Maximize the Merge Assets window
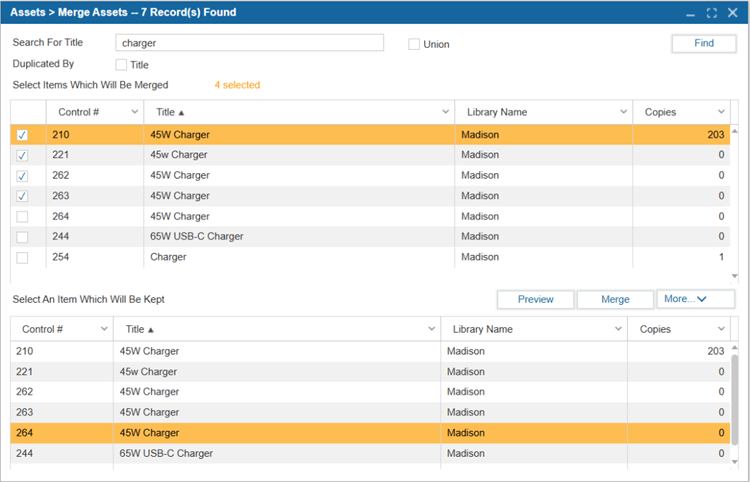Image resolution: width=750 pixels, height=482 pixels. (x=711, y=13)
